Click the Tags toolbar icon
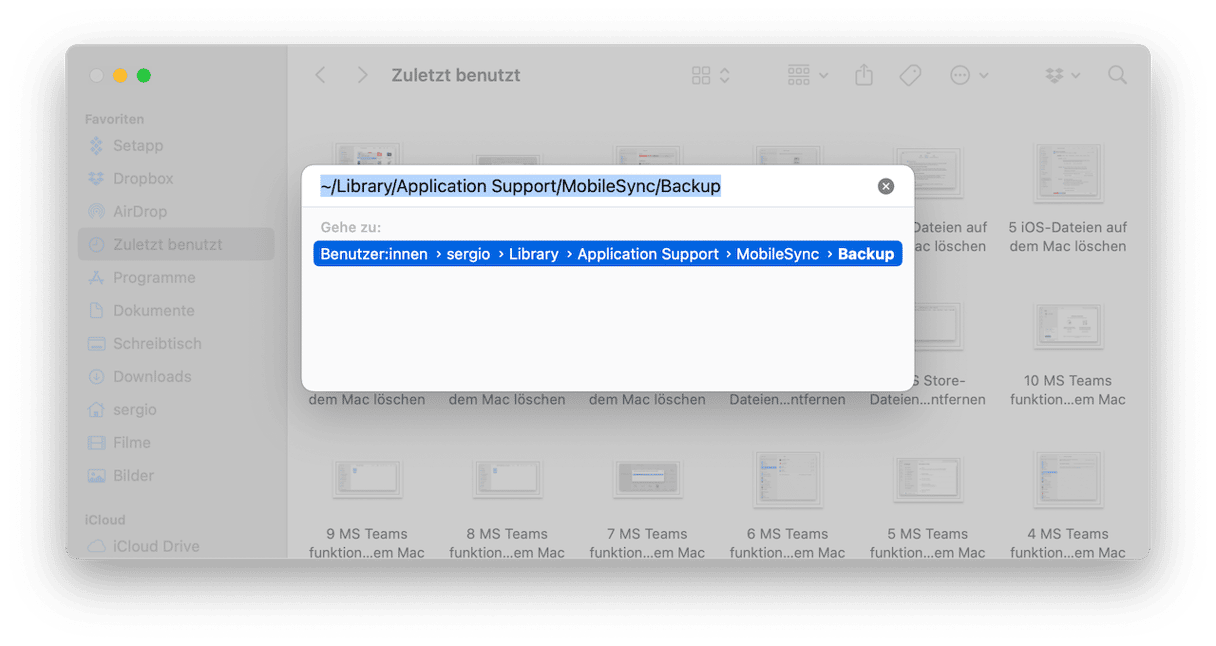Screen dimensions: 1216x646 click(x=910, y=75)
